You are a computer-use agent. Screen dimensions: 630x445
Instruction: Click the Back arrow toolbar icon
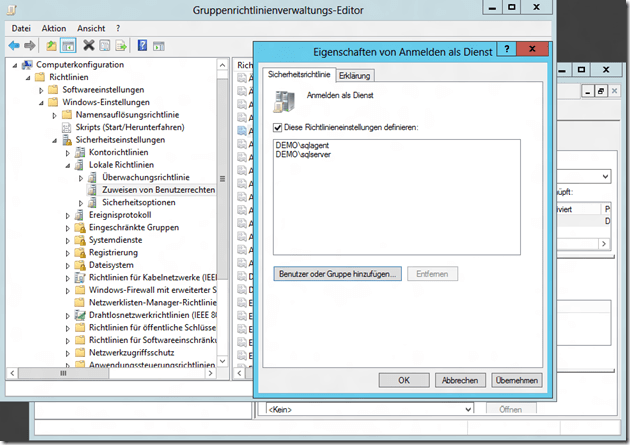tap(14, 46)
